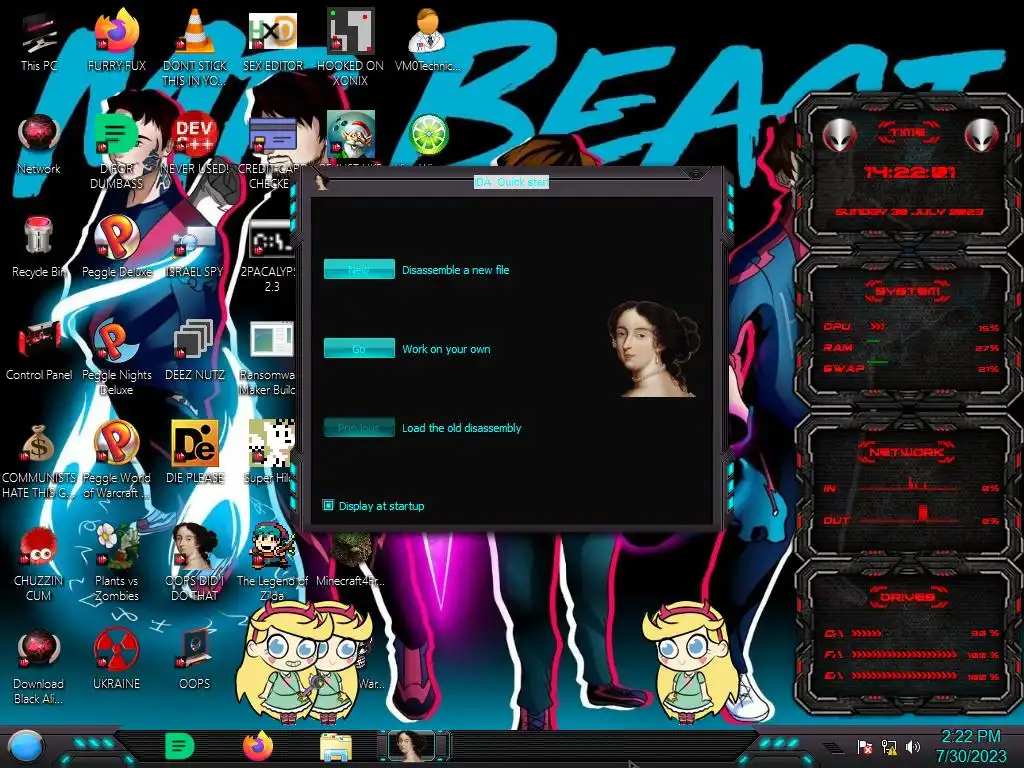Click the RAM usage row in System widget

[911, 347]
